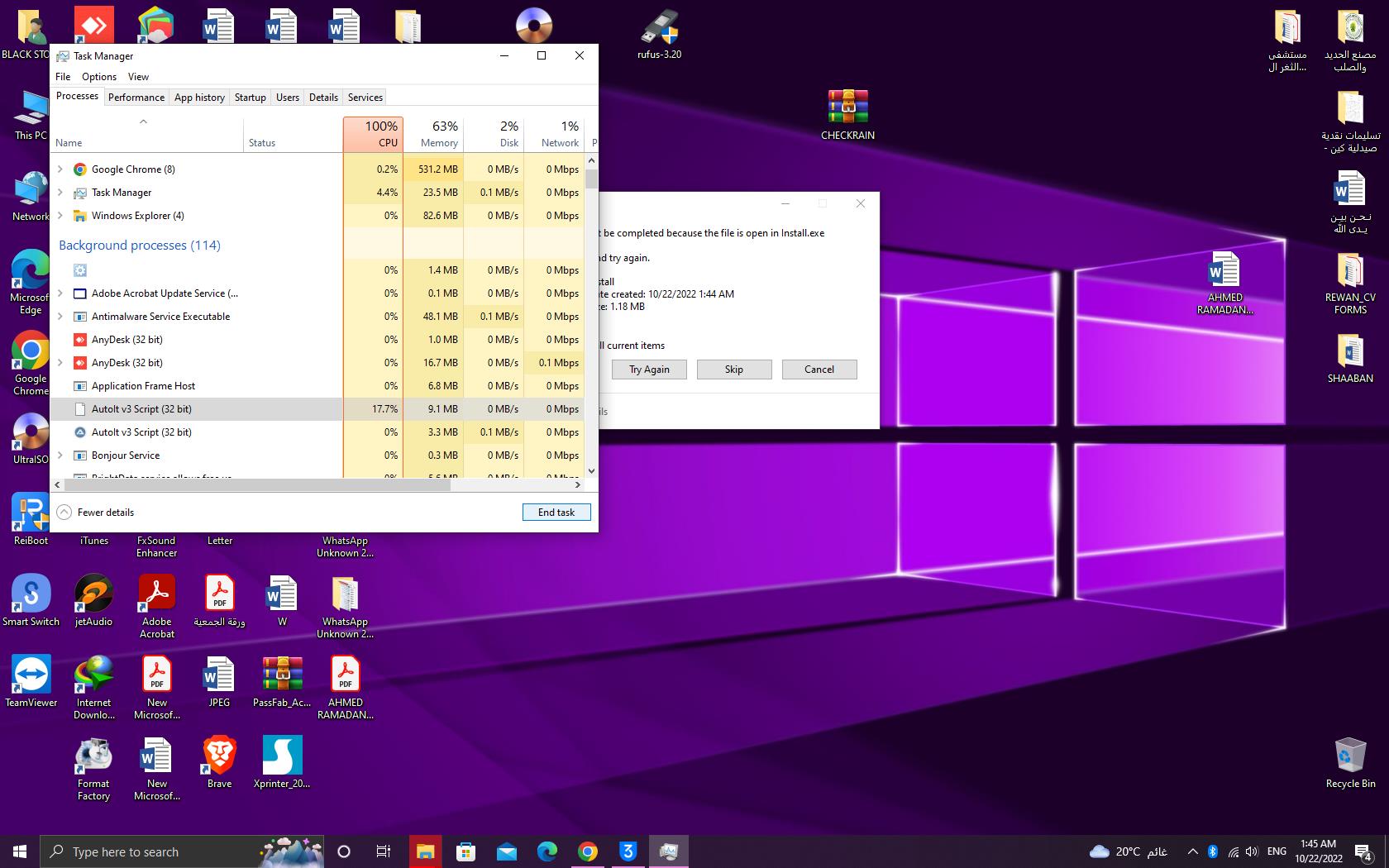This screenshot has height=868, width=1389.
Task: Switch to the Performance tab
Action: [136, 98]
